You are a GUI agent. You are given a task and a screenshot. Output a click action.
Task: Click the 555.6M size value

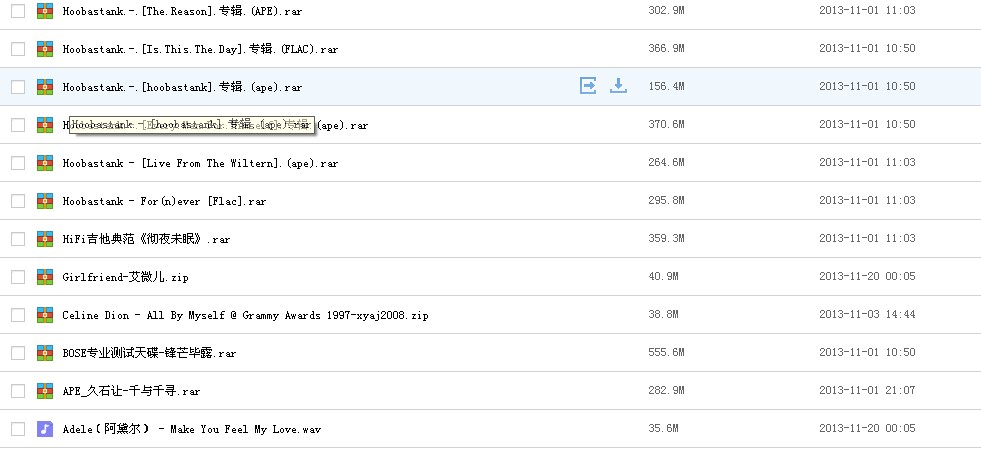click(x=666, y=352)
